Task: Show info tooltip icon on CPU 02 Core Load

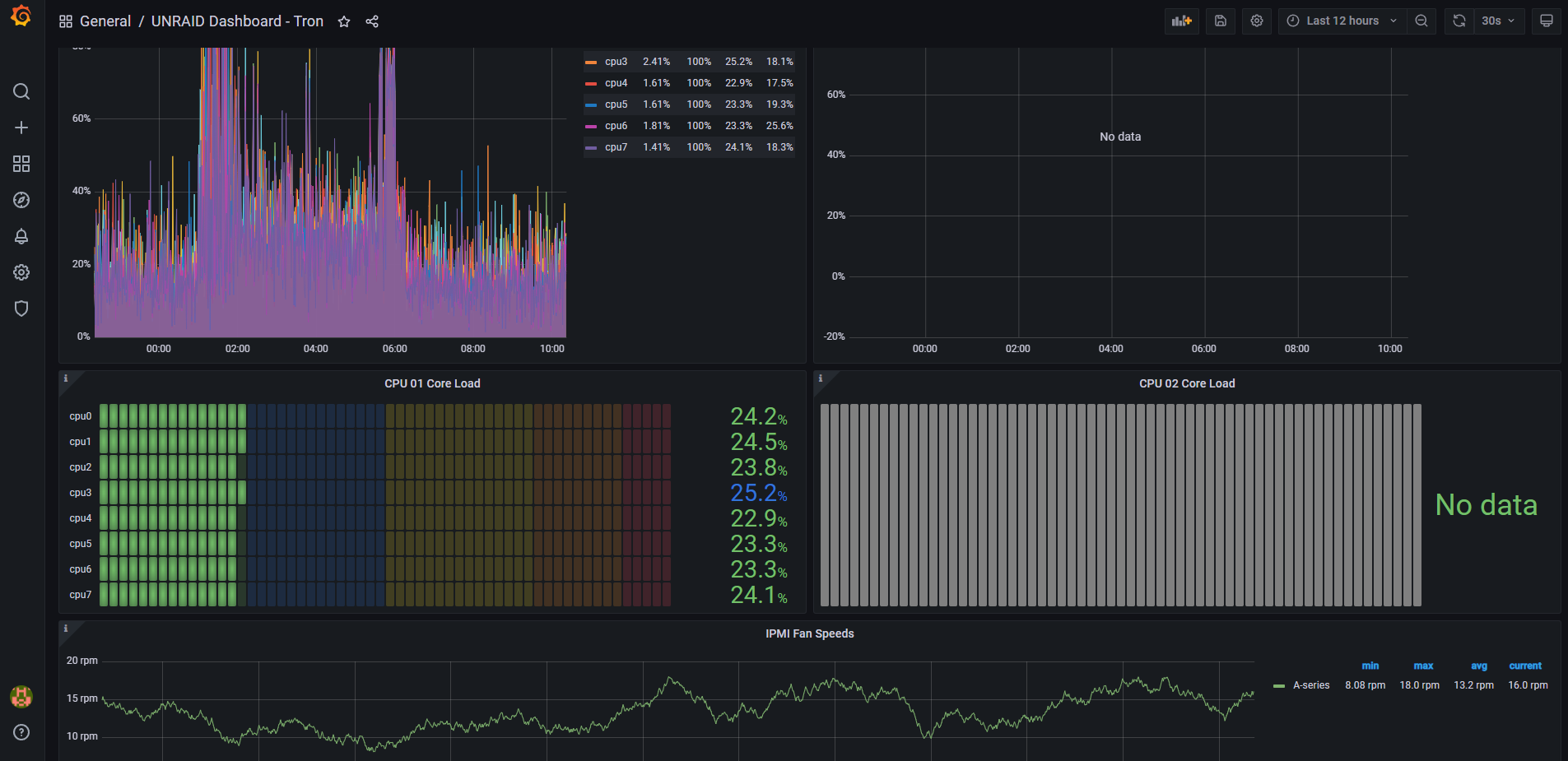Action: click(x=821, y=378)
